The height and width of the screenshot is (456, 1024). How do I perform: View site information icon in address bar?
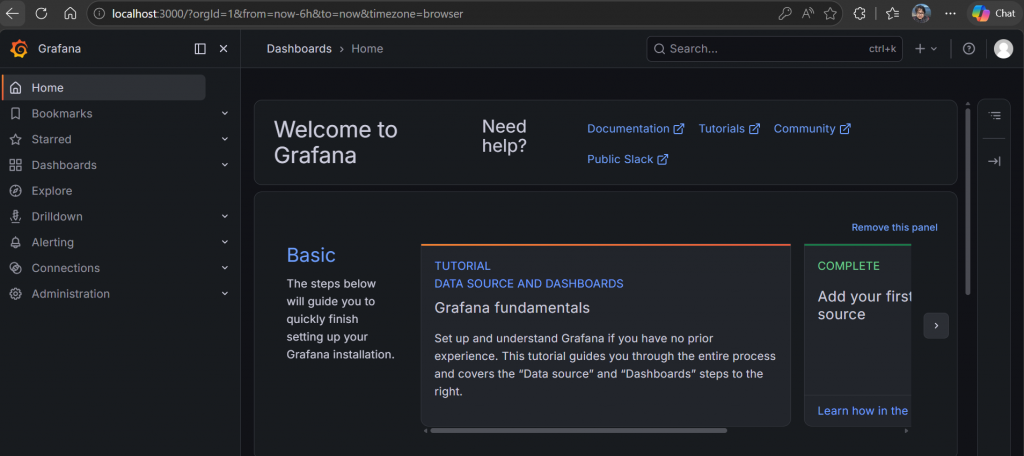99,13
